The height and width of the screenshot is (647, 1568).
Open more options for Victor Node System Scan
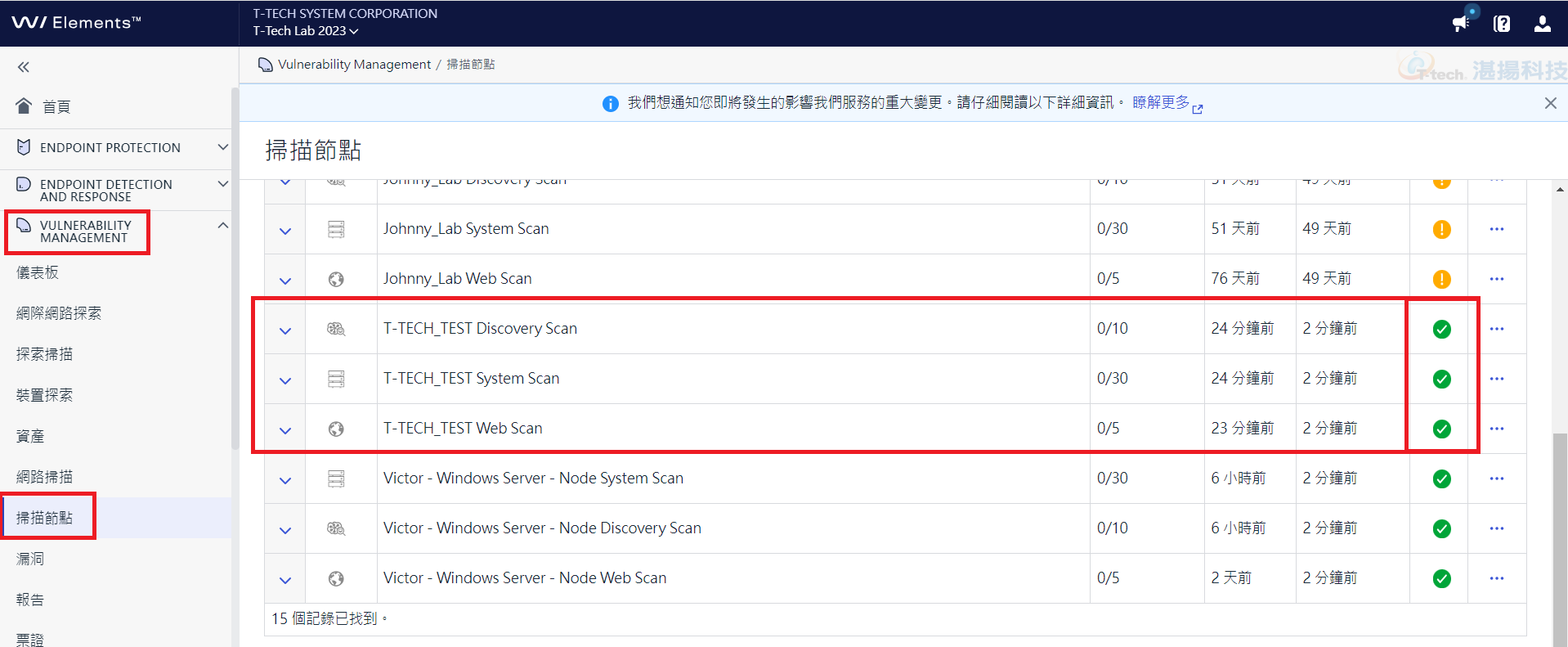click(x=1497, y=479)
